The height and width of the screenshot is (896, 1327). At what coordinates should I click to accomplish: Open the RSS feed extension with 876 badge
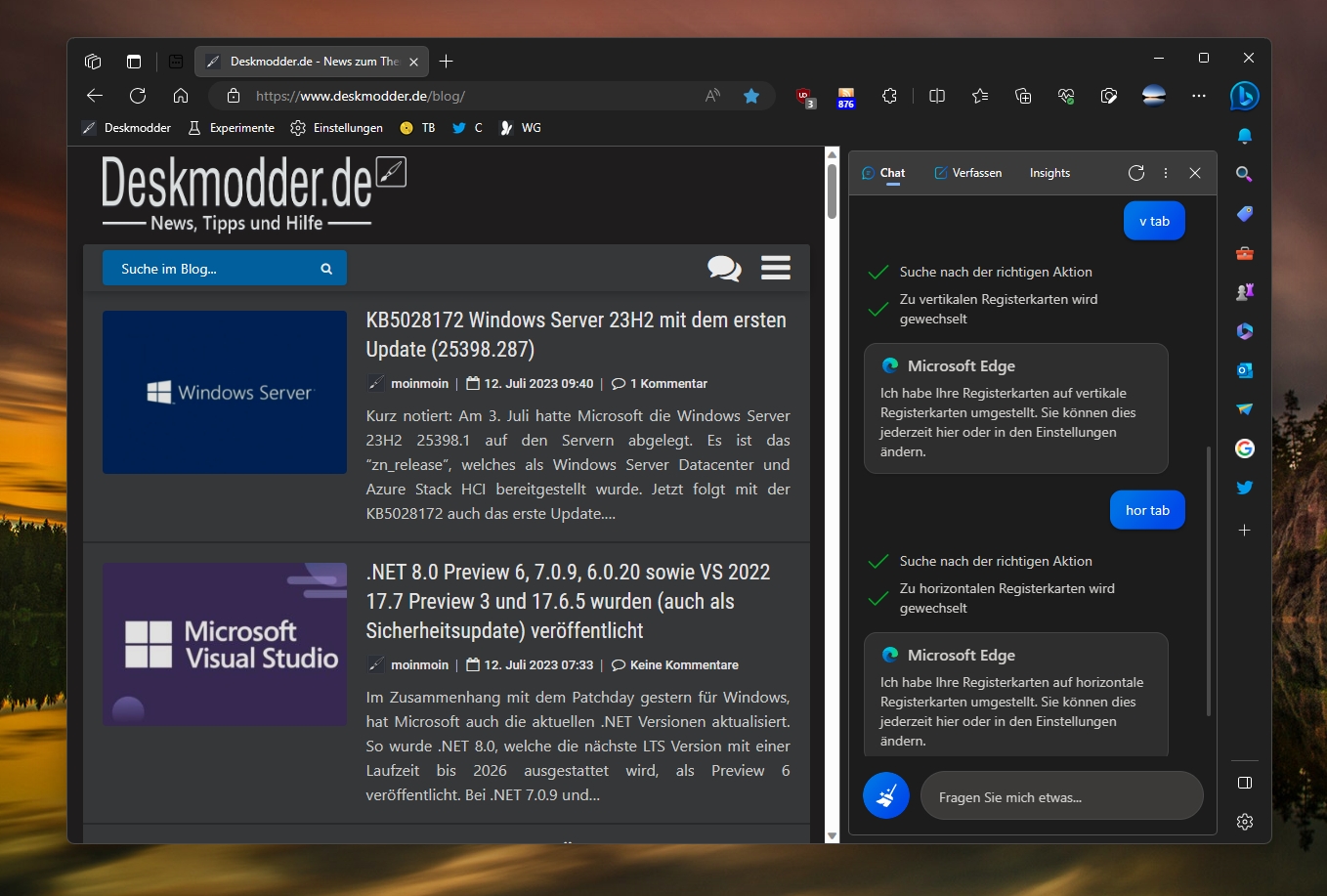pyautogui.click(x=846, y=98)
